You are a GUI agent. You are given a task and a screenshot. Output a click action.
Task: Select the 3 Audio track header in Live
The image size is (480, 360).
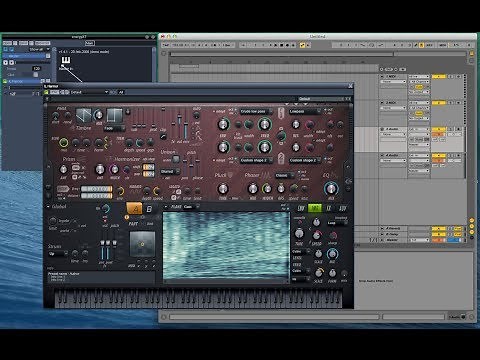click(393, 129)
